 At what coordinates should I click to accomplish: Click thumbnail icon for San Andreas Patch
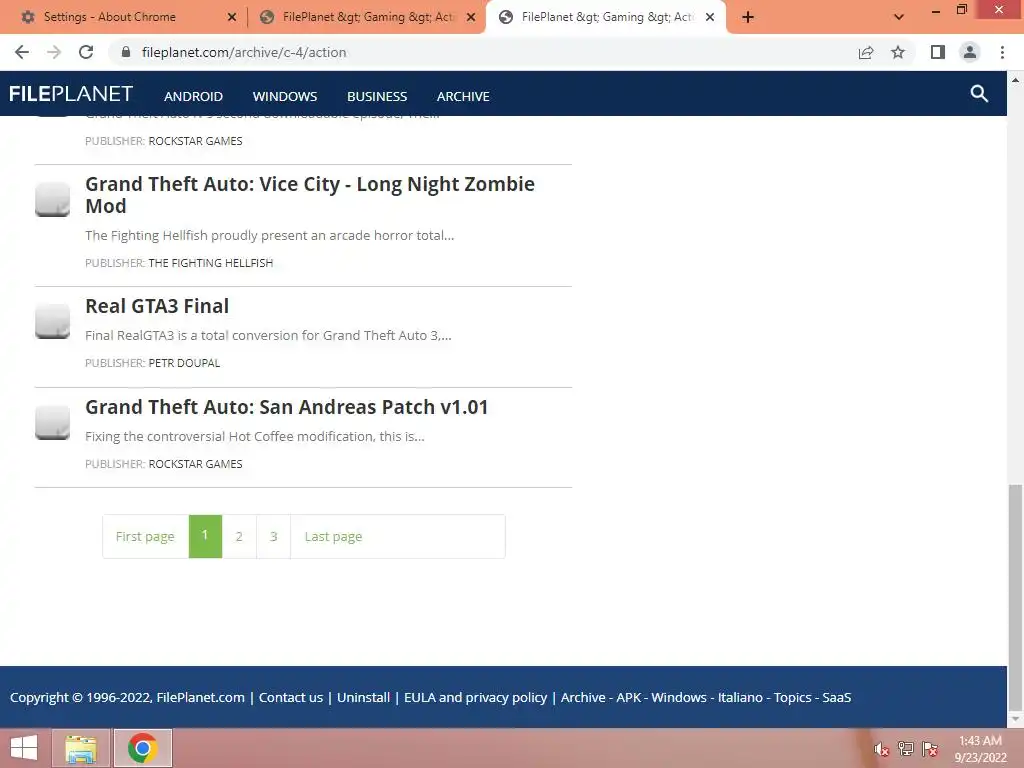click(x=52, y=423)
